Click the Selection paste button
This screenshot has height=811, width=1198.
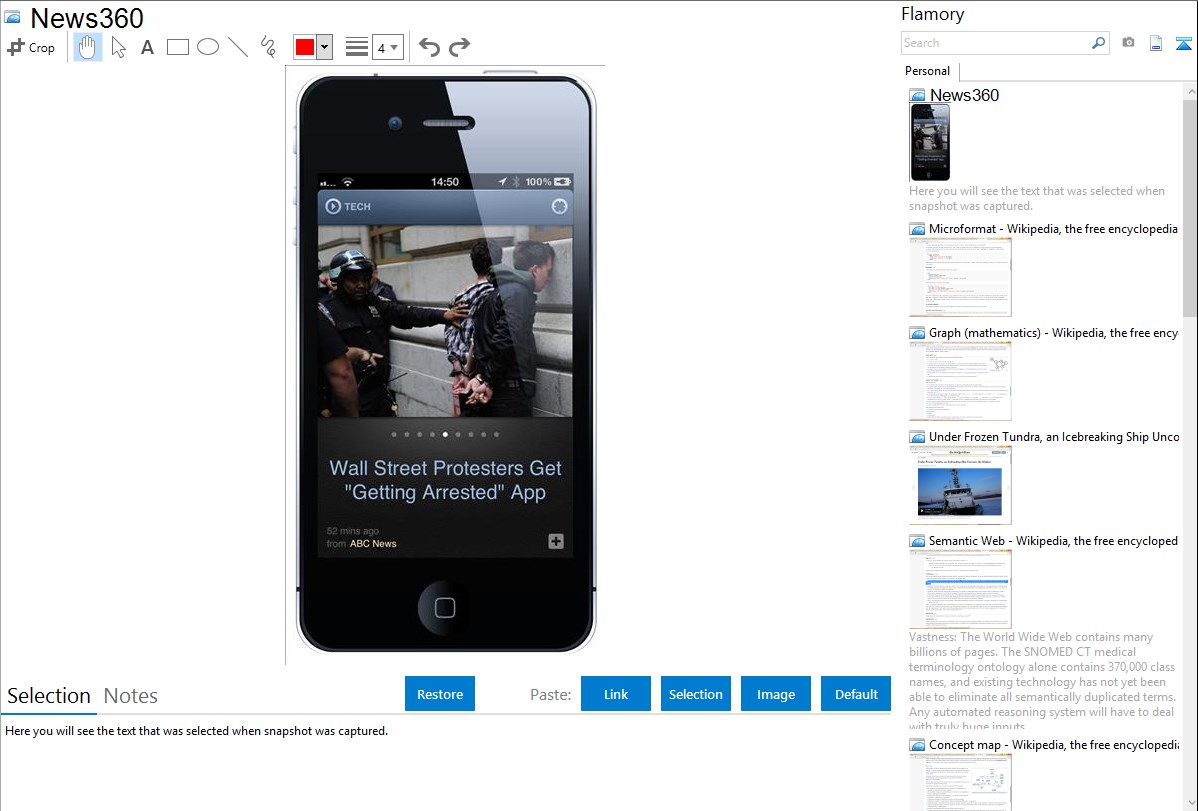(x=695, y=694)
